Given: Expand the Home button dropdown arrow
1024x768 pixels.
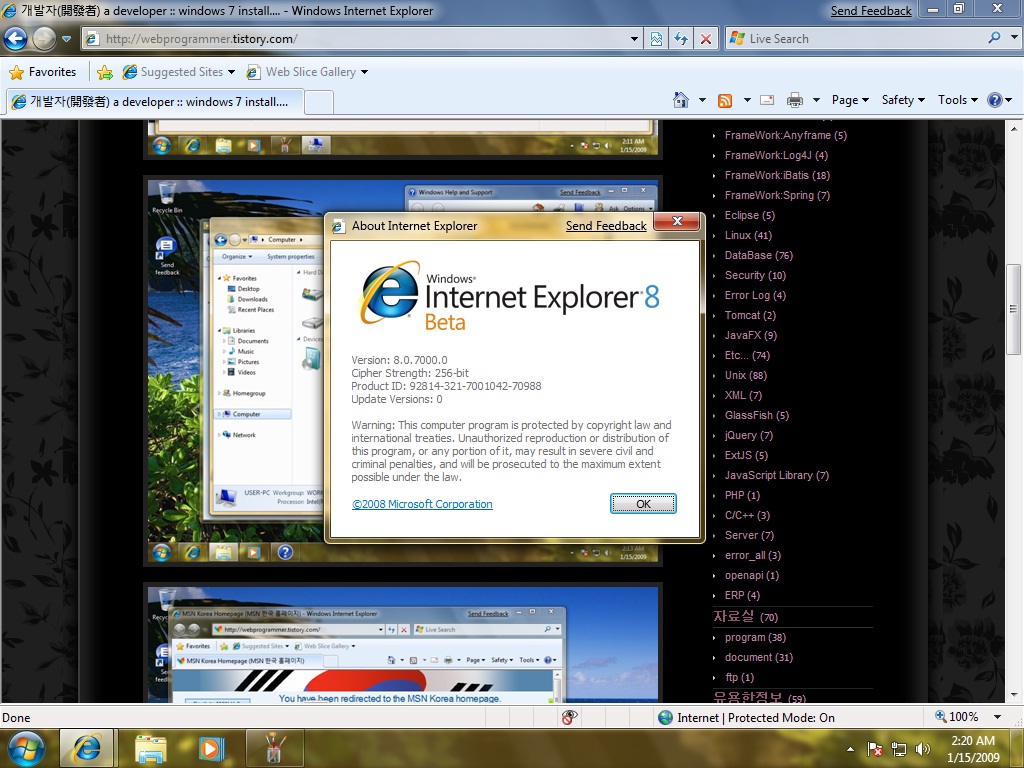Looking at the screenshot, I should (702, 101).
